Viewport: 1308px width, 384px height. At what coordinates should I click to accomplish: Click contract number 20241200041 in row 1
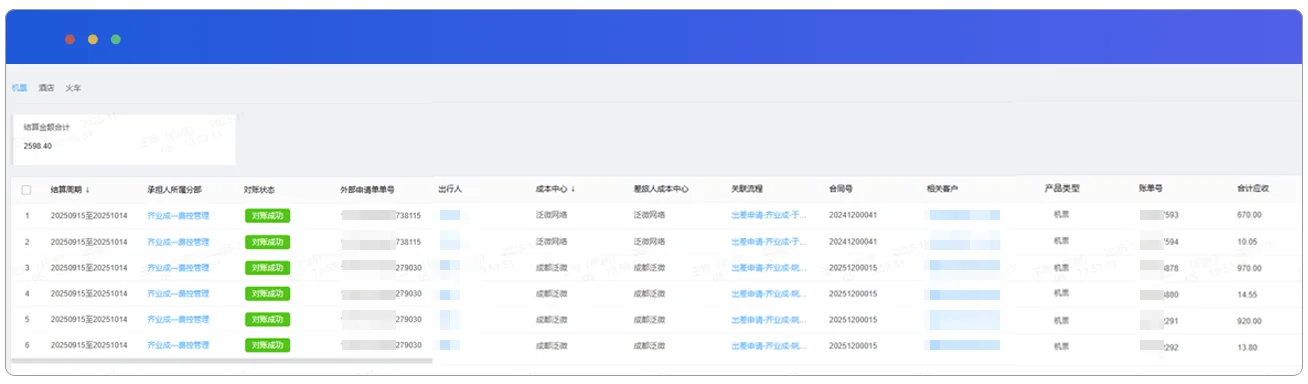[x=853, y=215]
